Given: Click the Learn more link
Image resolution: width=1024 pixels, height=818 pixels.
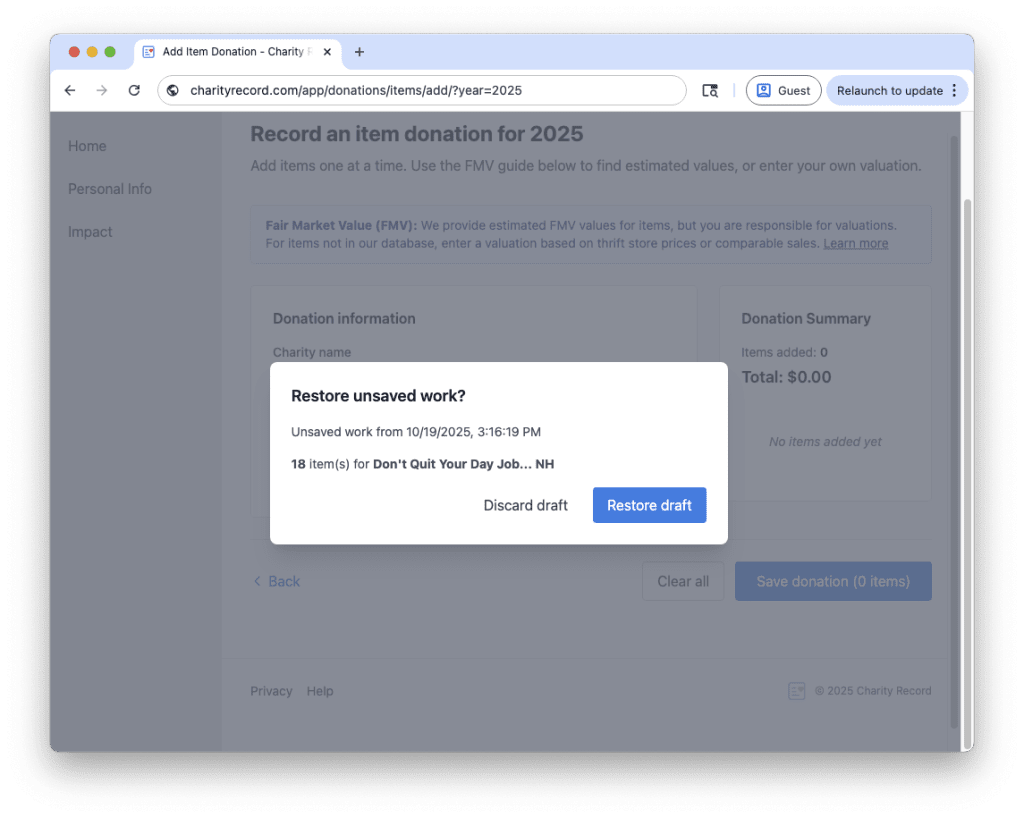Looking at the screenshot, I should 855,243.
